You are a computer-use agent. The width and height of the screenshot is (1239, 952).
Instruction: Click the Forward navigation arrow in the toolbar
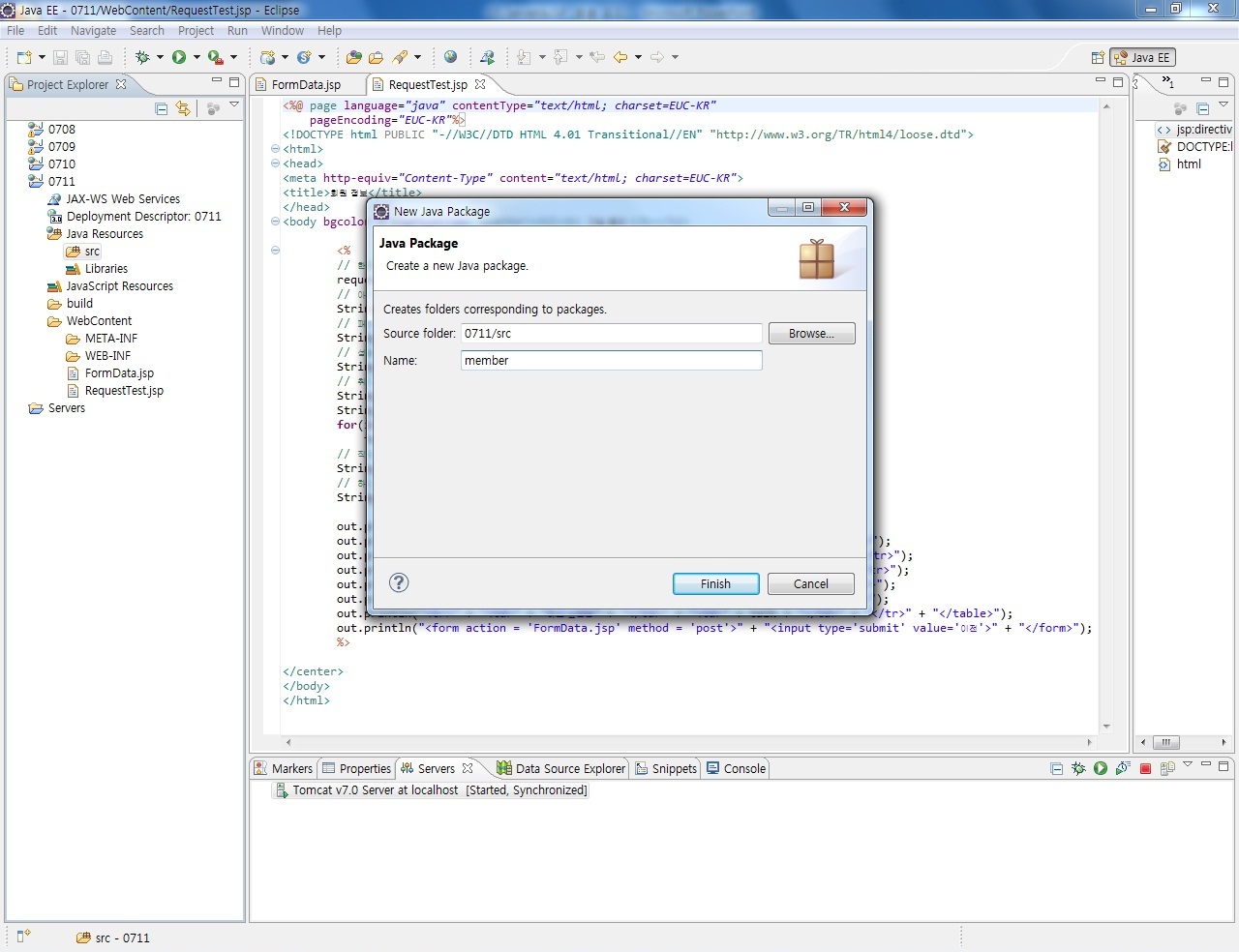point(657,57)
